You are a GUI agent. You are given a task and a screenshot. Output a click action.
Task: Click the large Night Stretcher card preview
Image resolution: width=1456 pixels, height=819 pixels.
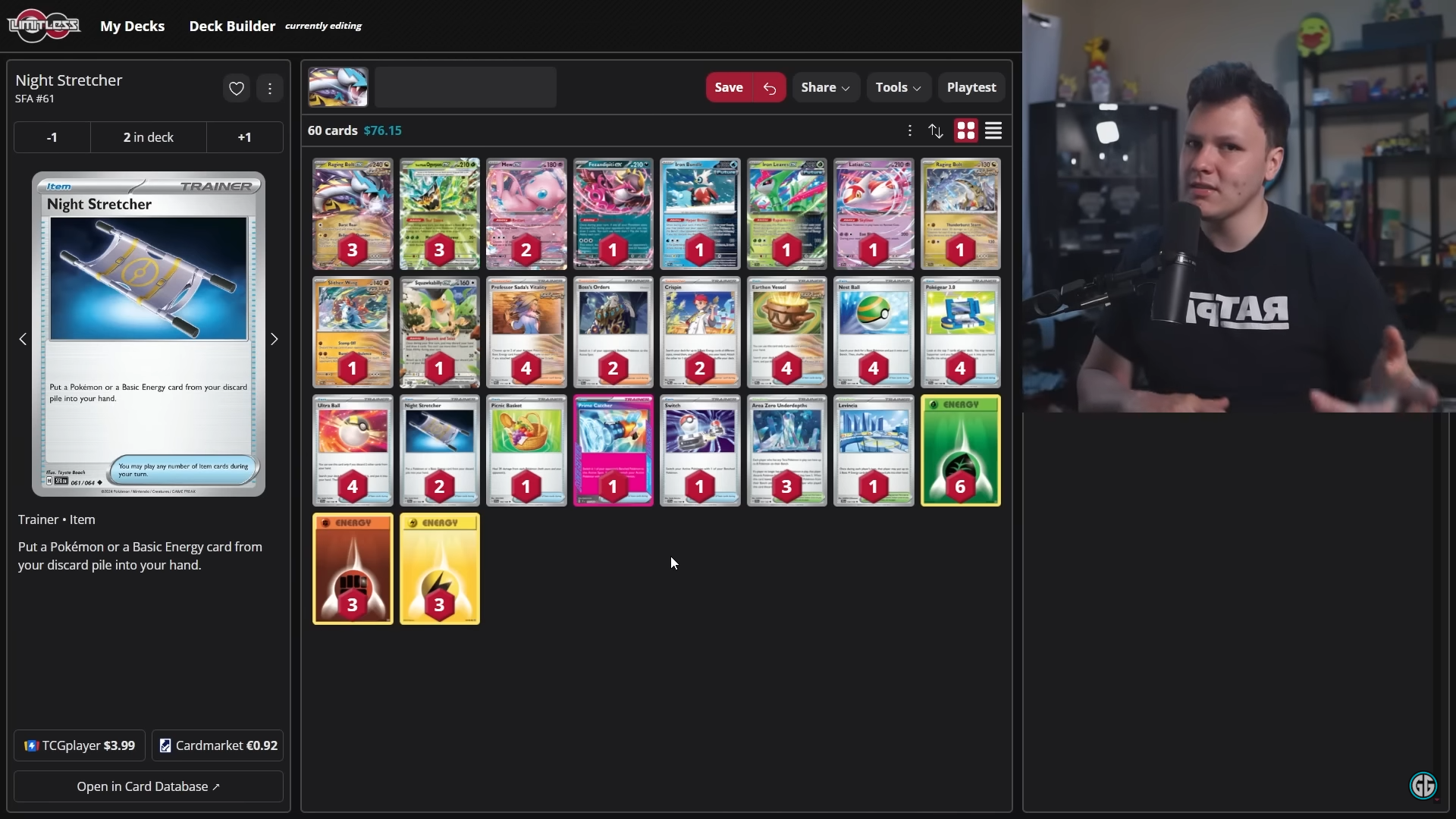pos(149,334)
